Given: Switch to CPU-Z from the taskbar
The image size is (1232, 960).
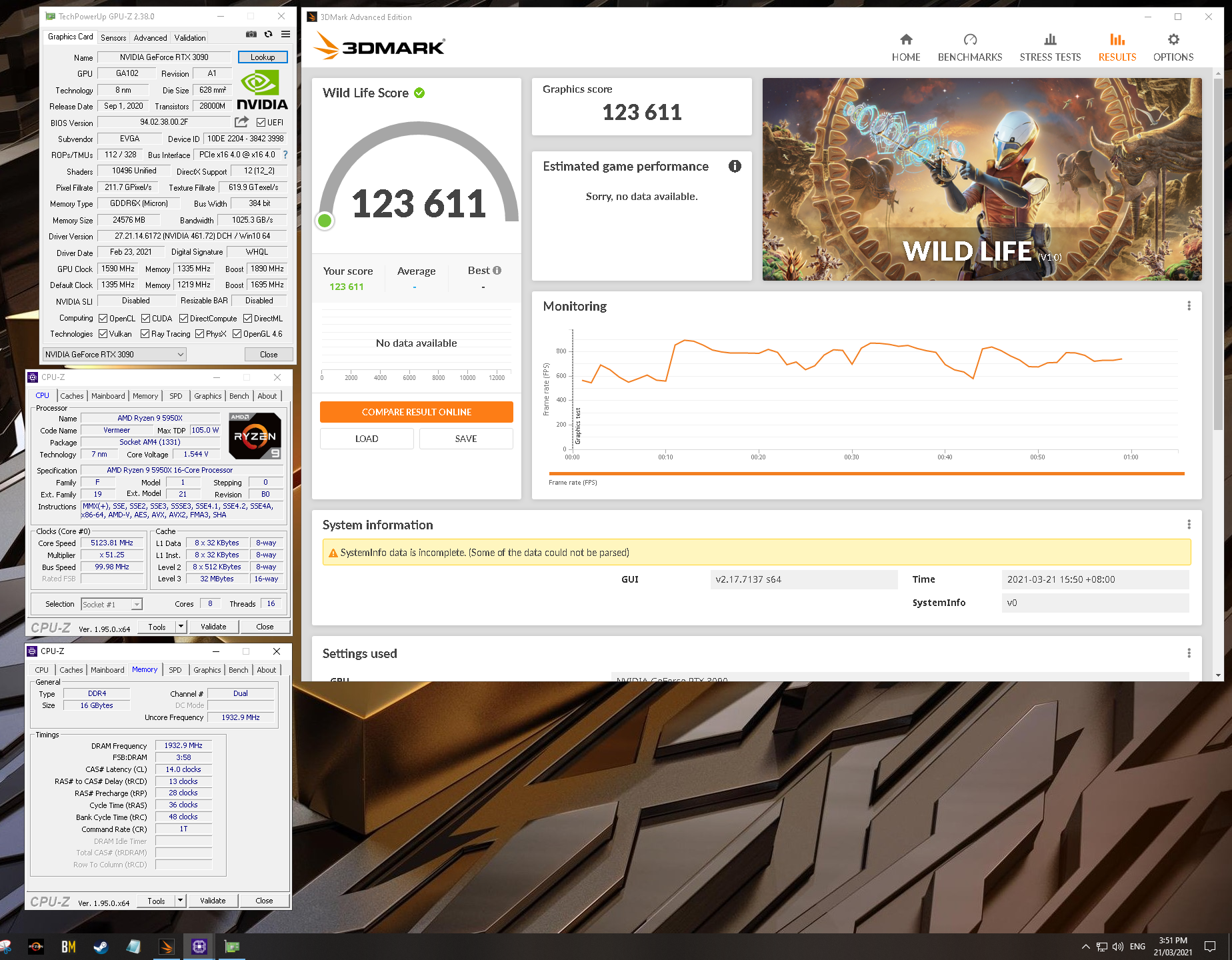Looking at the screenshot, I should point(199,947).
